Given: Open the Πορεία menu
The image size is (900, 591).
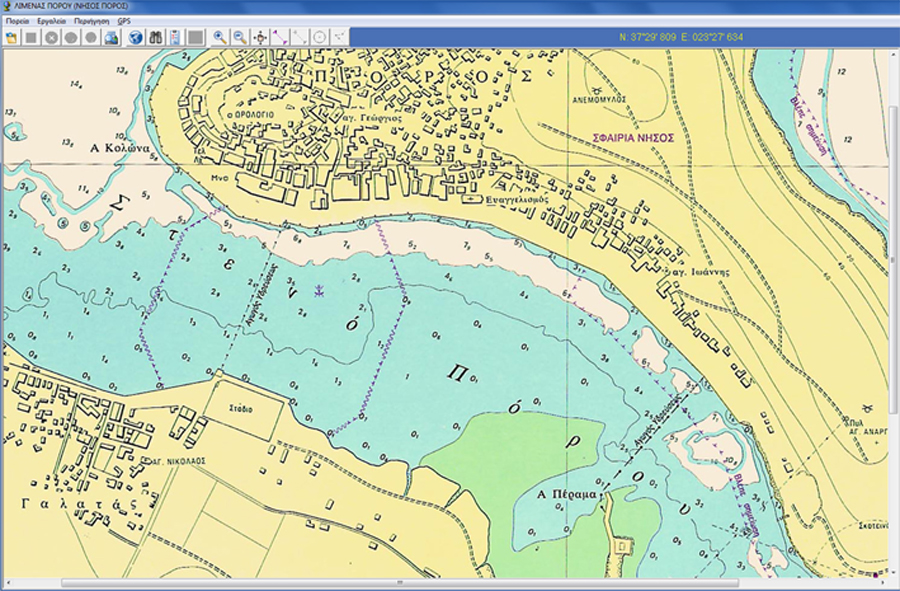Looking at the screenshot, I should tap(18, 21).
